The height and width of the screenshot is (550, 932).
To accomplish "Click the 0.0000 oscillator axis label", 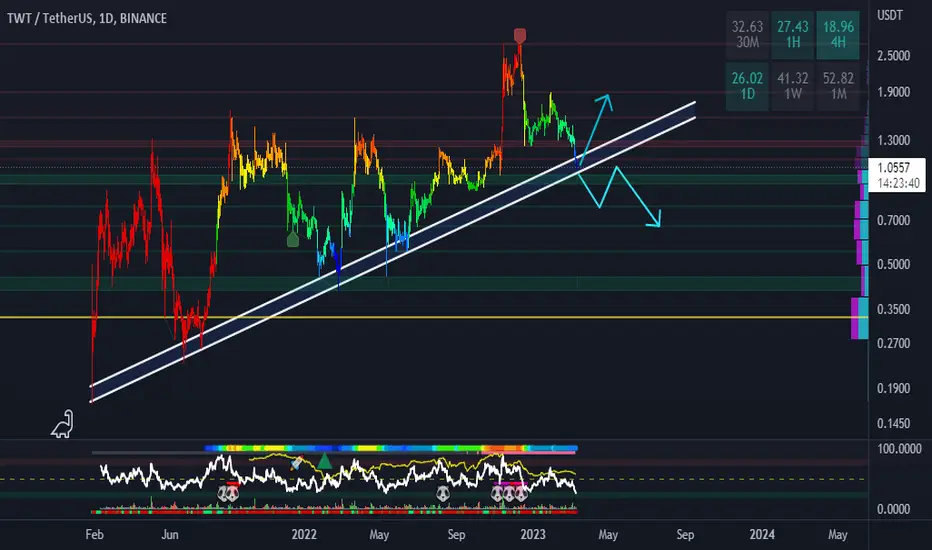I will pos(893,509).
